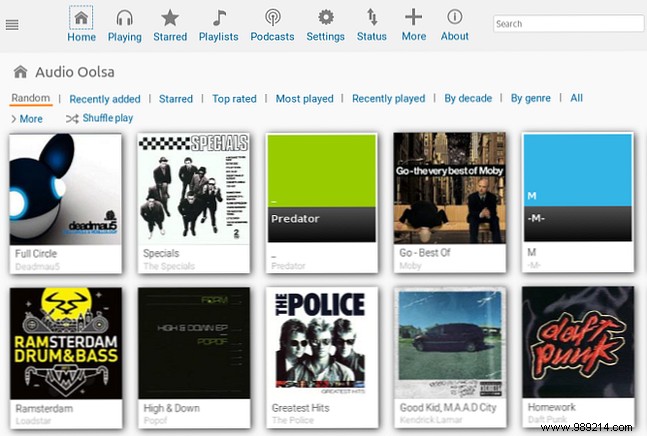Viewport: 647px width, 436px height.
Task: Click the Predator artist name below cover
Action: click(x=288, y=266)
